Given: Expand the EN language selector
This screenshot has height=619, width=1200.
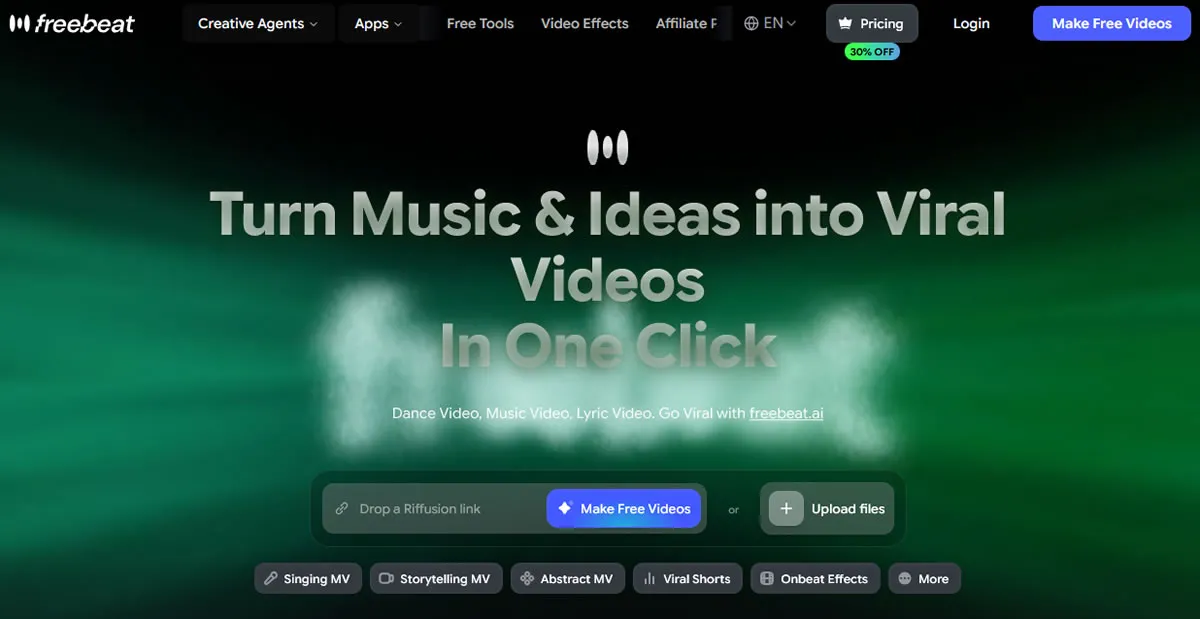Looking at the screenshot, I should (780, 23).
